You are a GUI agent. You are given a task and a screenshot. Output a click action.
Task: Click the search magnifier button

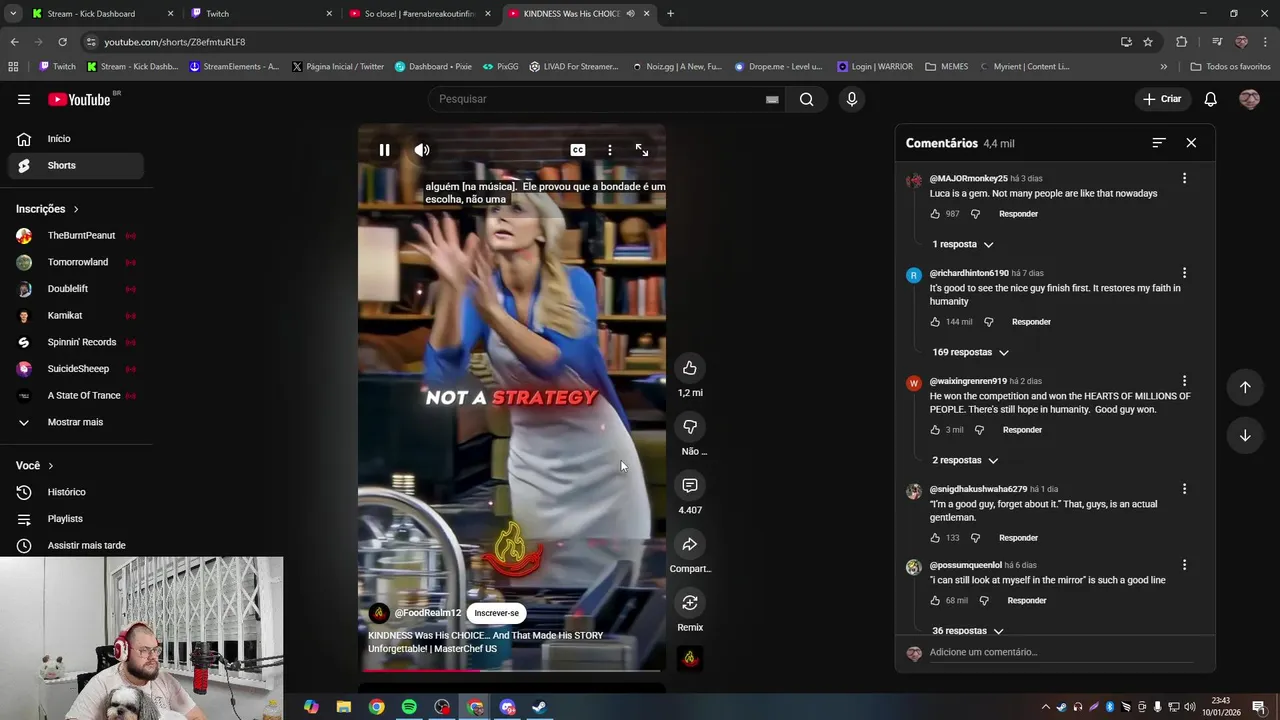(x=806, y=99)
